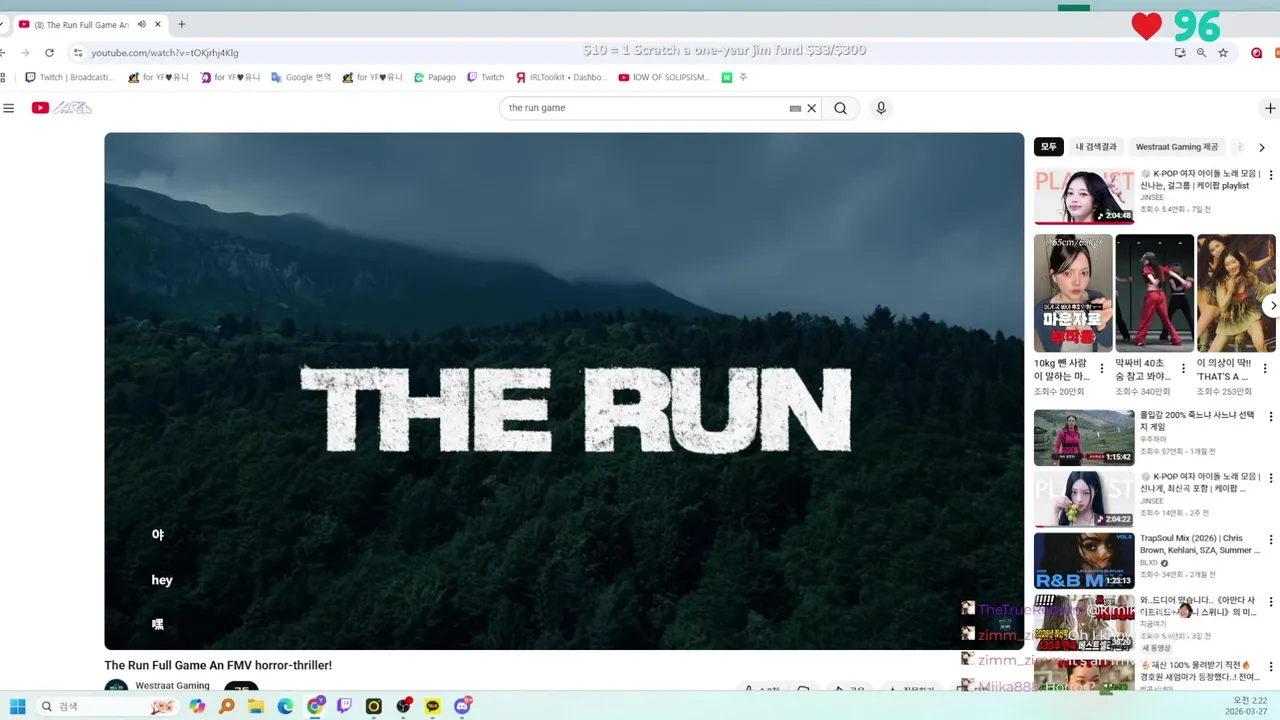Image resolution: width=1280 pixels, height=720 pixels.
Task: Clear the search box with the X icon
Action: (812, 108)
